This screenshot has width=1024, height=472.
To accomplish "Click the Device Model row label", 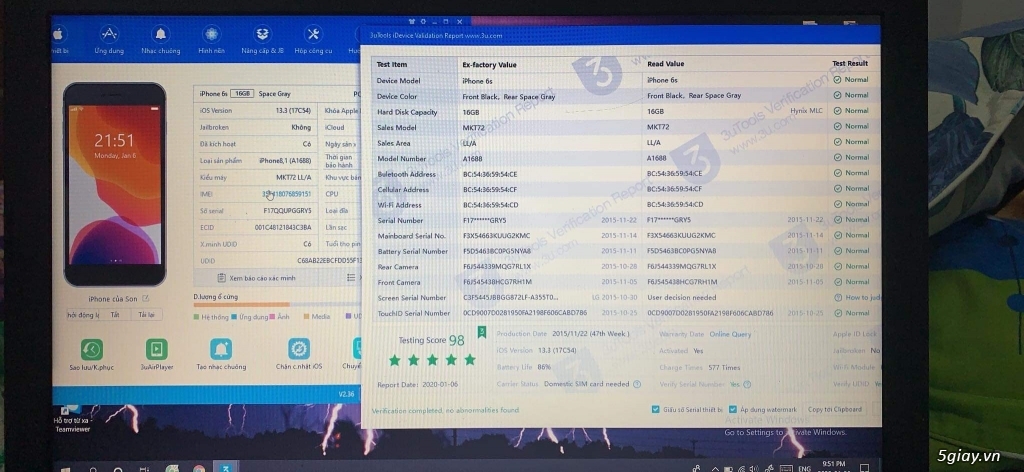I will point(398,81).
